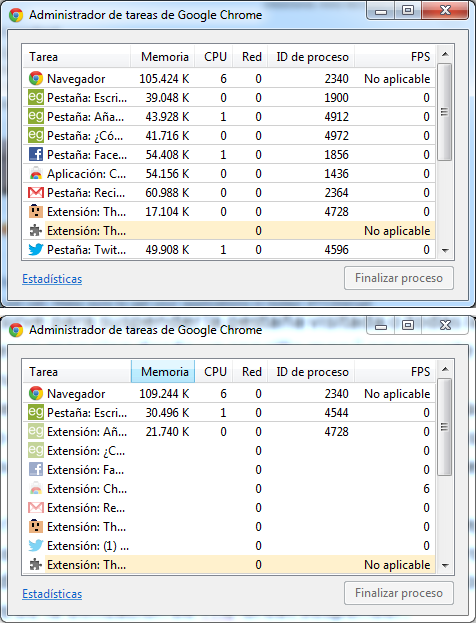Sort by CPU column in bottom window
This screenshot has height=624, width=476.
pos(214,372)
